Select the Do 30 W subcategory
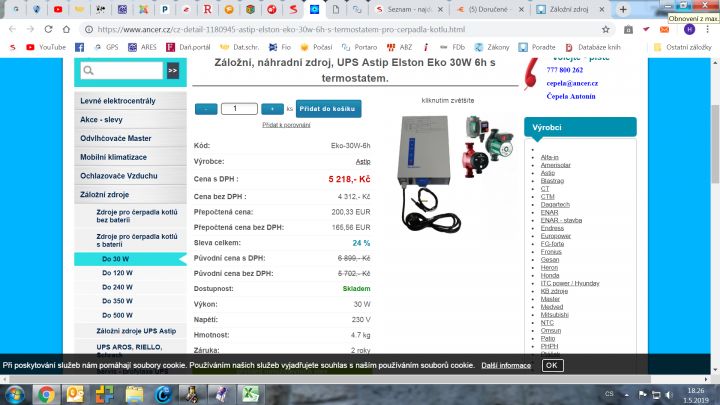Screen dimensions: 720x405 (x=130, y=259)
